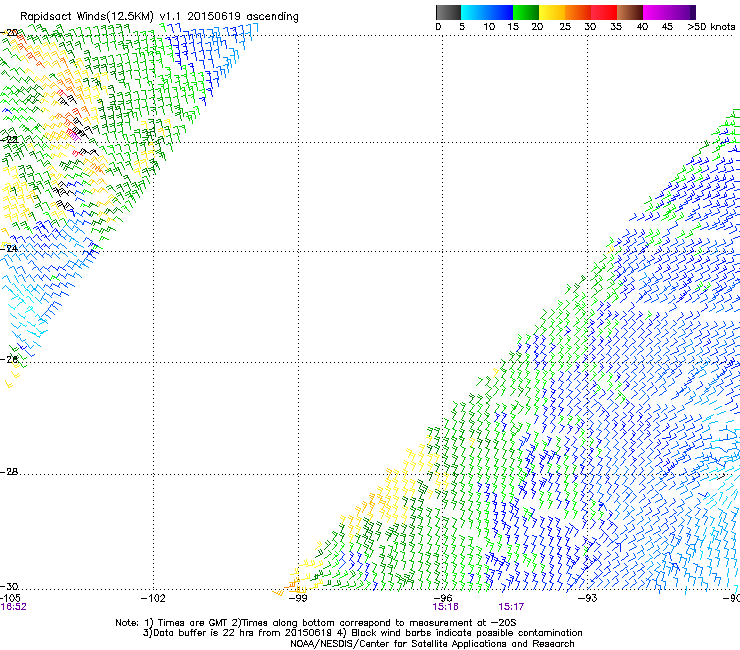Click the 'Data buffer is 22 hrs' note line
Screen dimensions: 740x650
coord(362,633)
